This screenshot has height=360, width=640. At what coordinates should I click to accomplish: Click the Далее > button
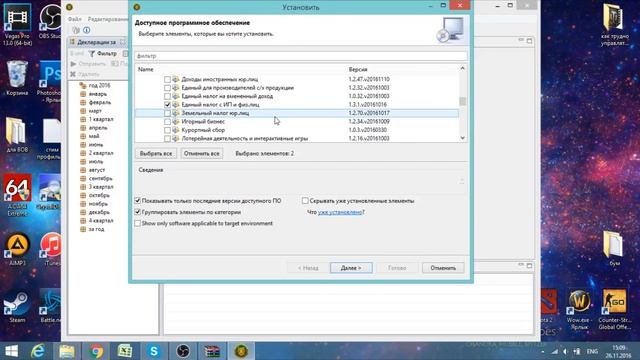(x=351, y=268)
